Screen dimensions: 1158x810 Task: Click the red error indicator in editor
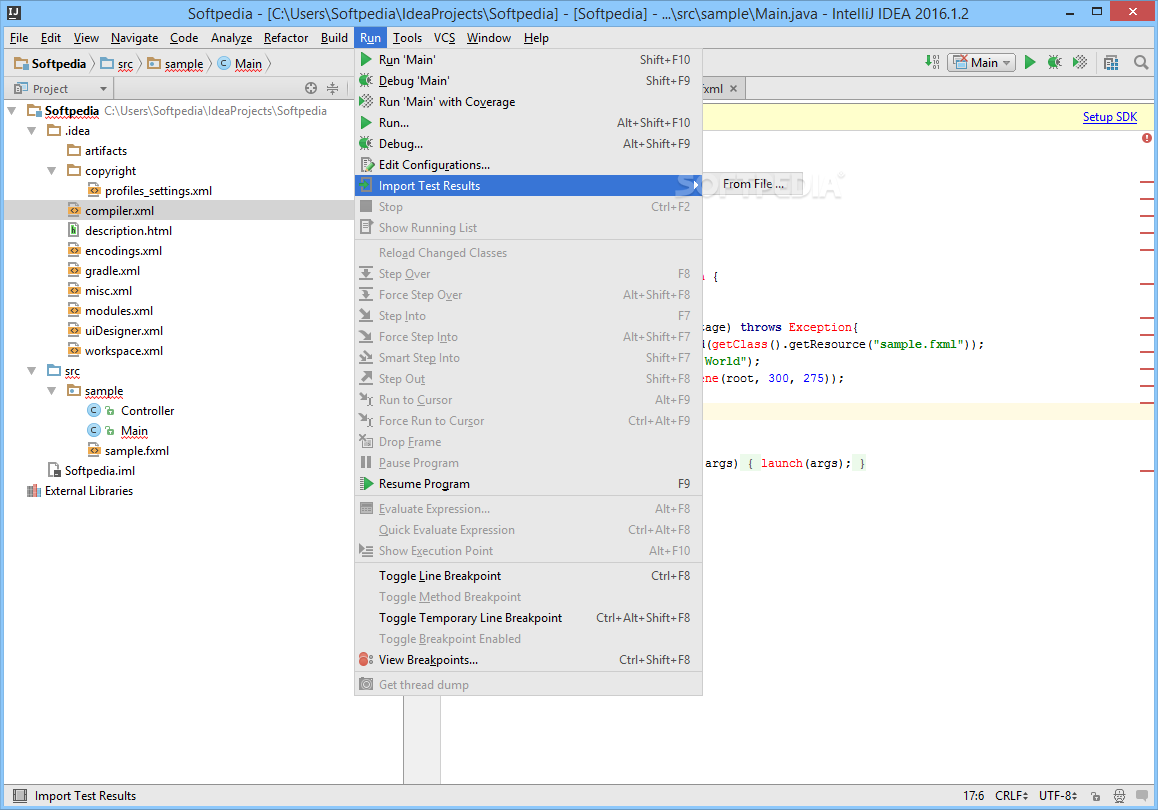pyautogui.click(x=1146, y=138)
